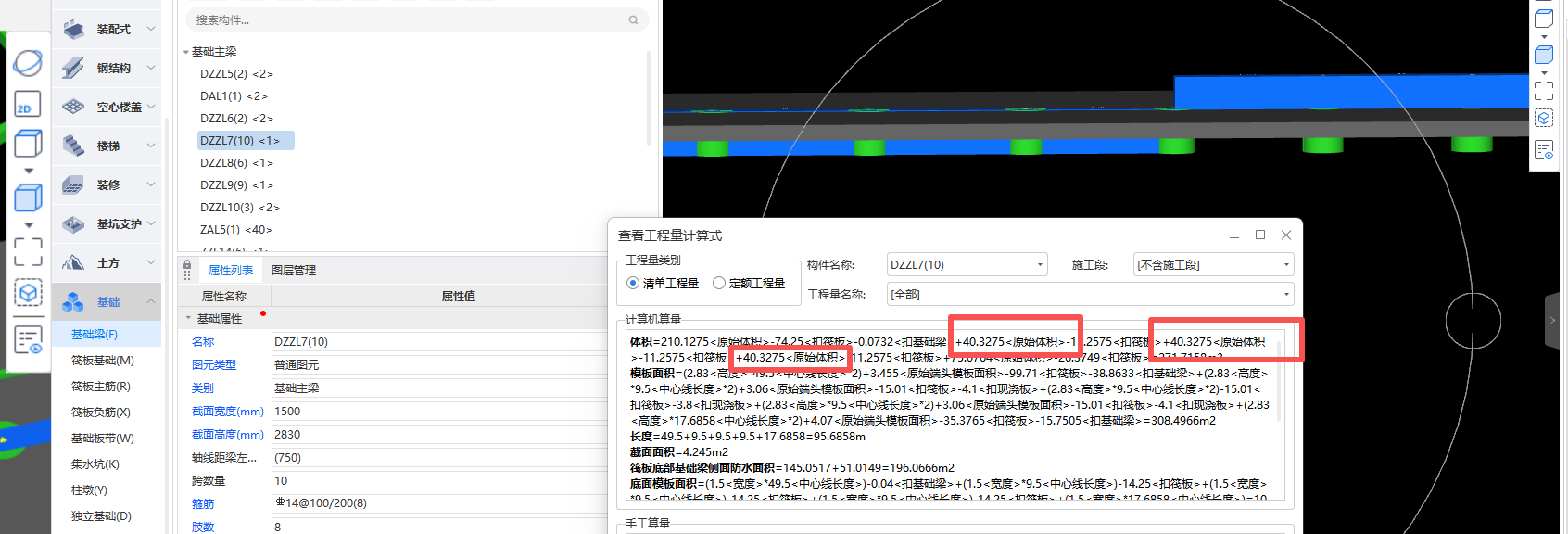This screenshot has height=534, width=1568.
Task: Click the 钢结构 steel beam icon
Action: 74,69
